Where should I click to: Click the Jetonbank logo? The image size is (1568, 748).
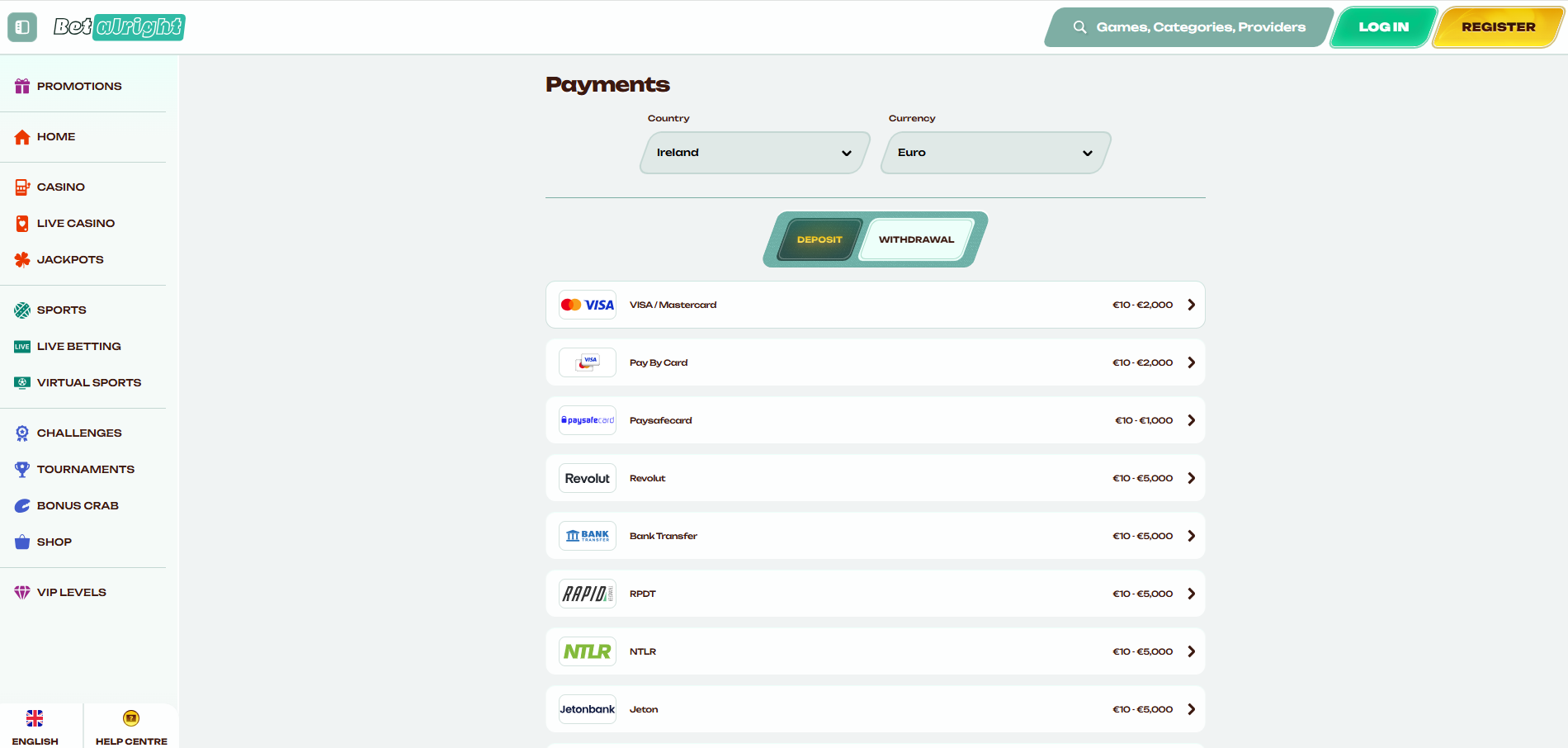(588, 709)
